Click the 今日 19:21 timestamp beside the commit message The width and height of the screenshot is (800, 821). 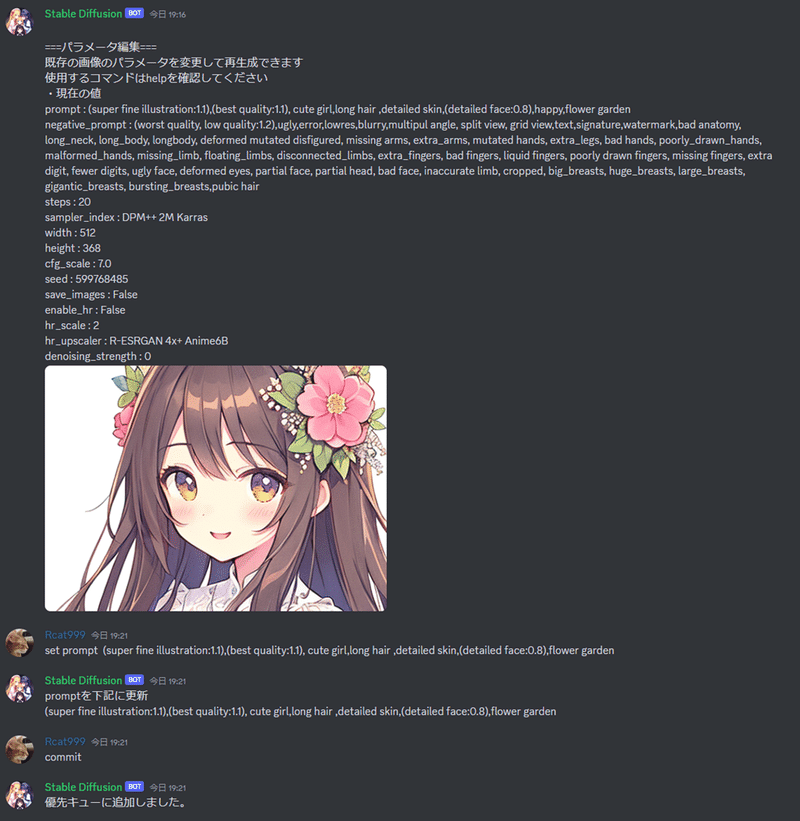(109, 742)
